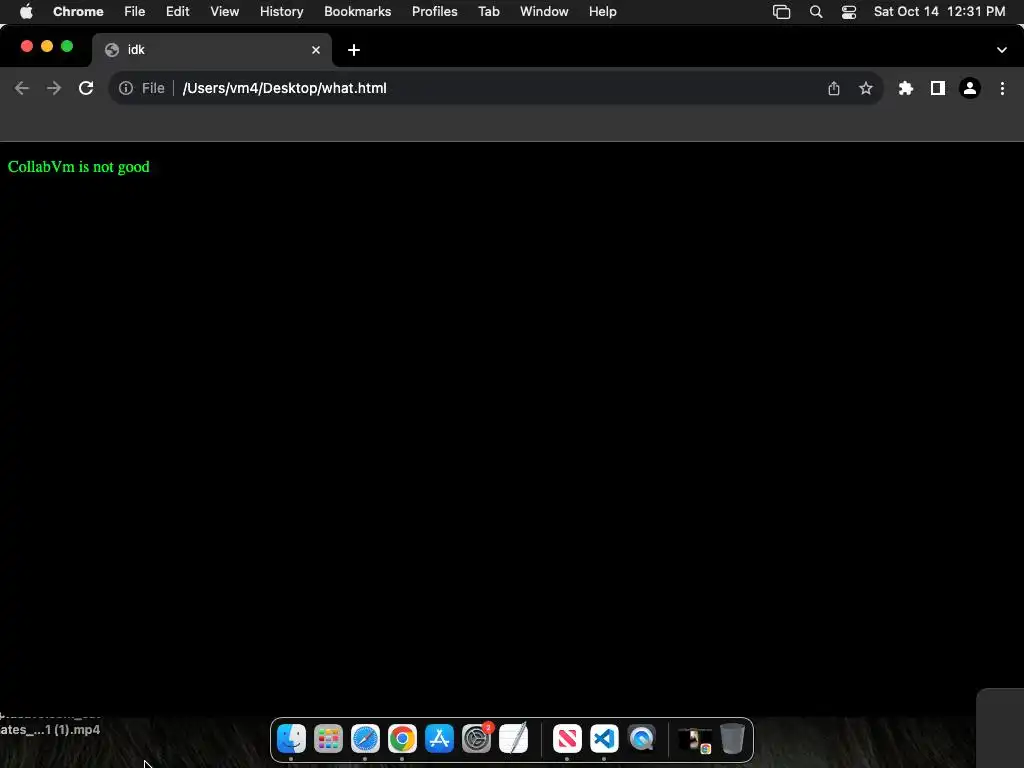The width and height of the screenshot is (1024, 768).
Task: Click the 'CollabVm is not good' text
Action: [x=78, y=167]
